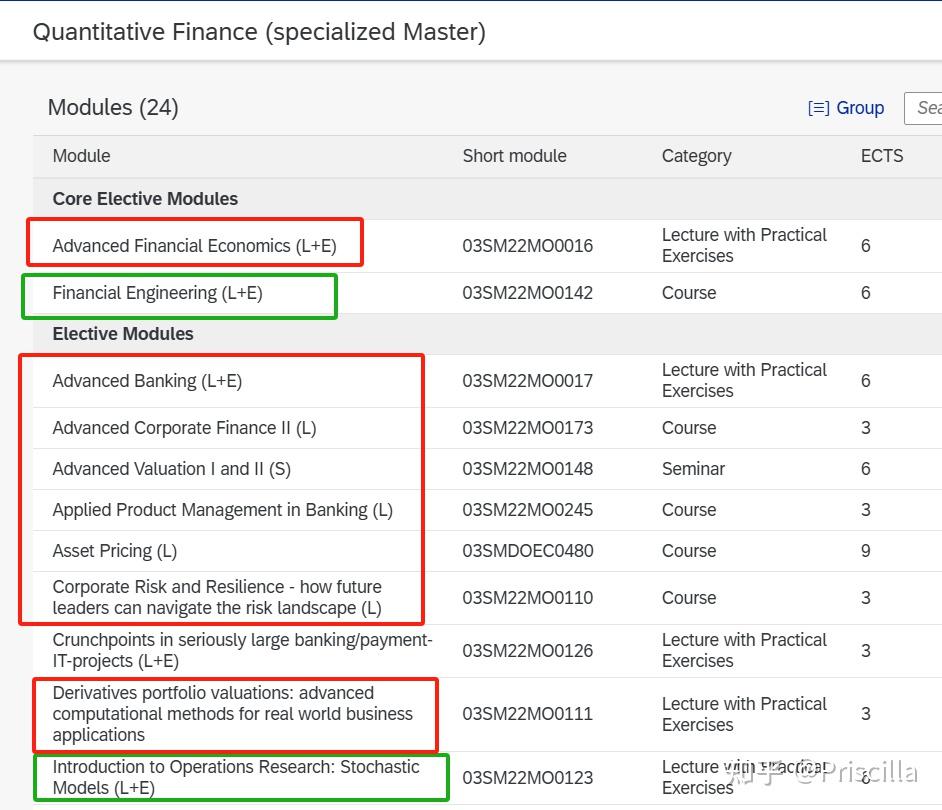Open Advanced Financial Economics (L+E) module
This screenshot has height=810, width=942.
tap(194, 246)
